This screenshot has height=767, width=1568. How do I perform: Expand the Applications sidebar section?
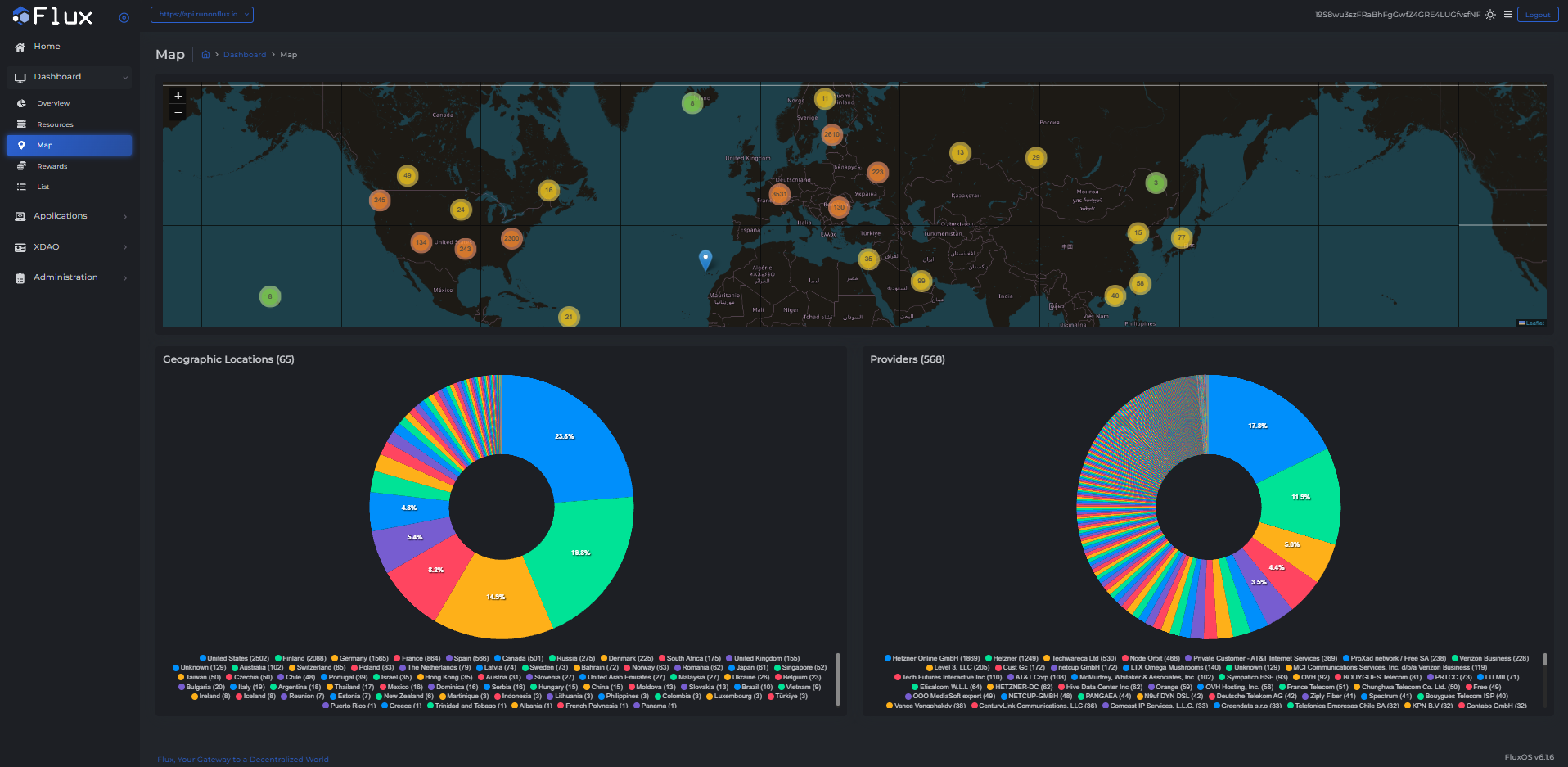point(70,216)
